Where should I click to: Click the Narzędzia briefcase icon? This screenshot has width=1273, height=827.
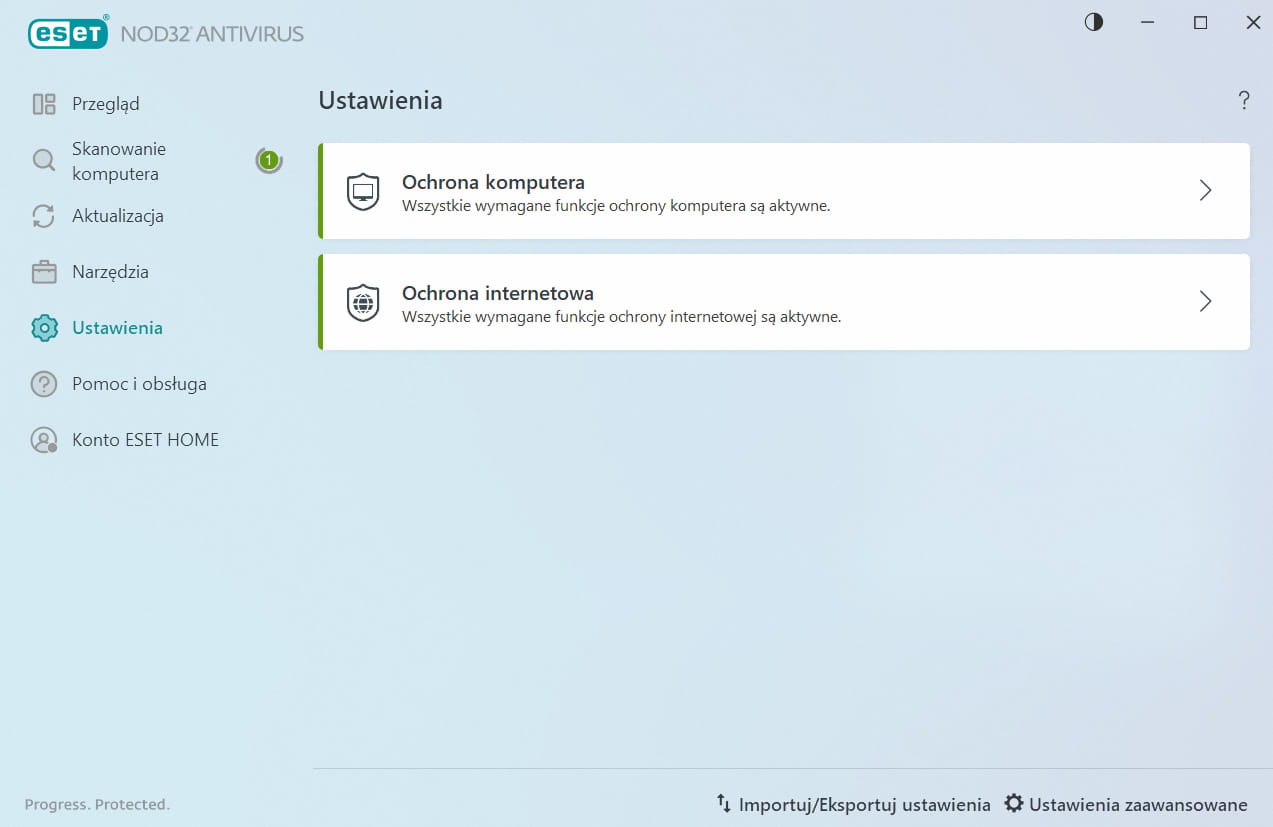(44, 272)
